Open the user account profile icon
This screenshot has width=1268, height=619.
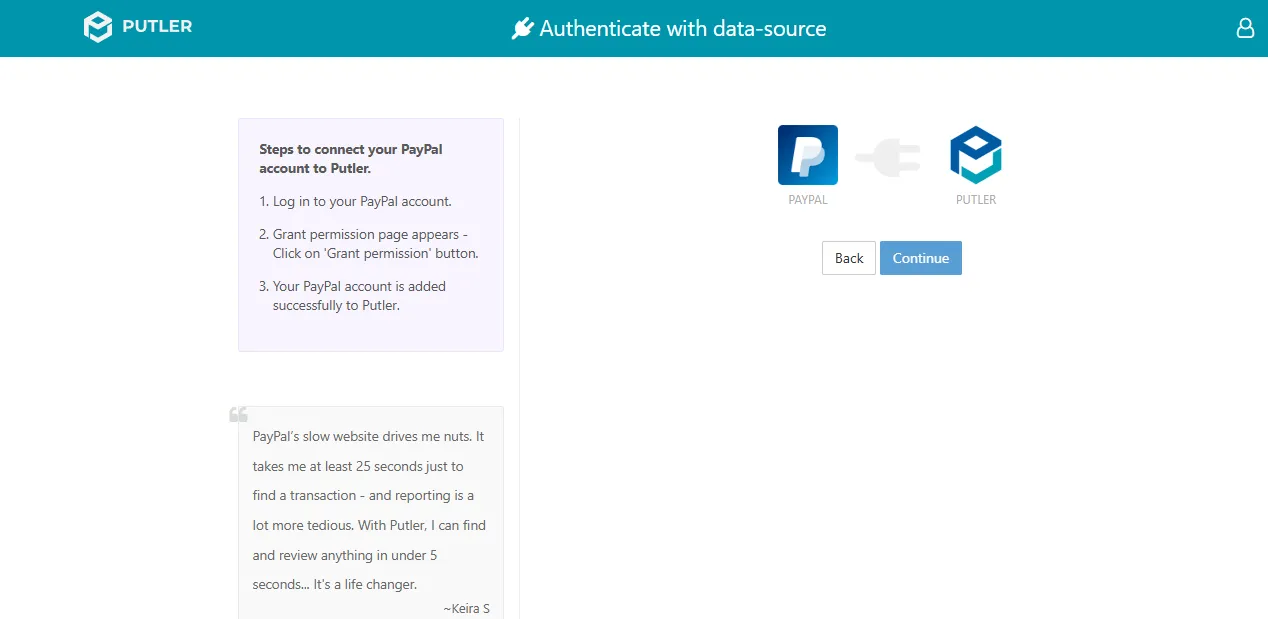pos(1245,28)
